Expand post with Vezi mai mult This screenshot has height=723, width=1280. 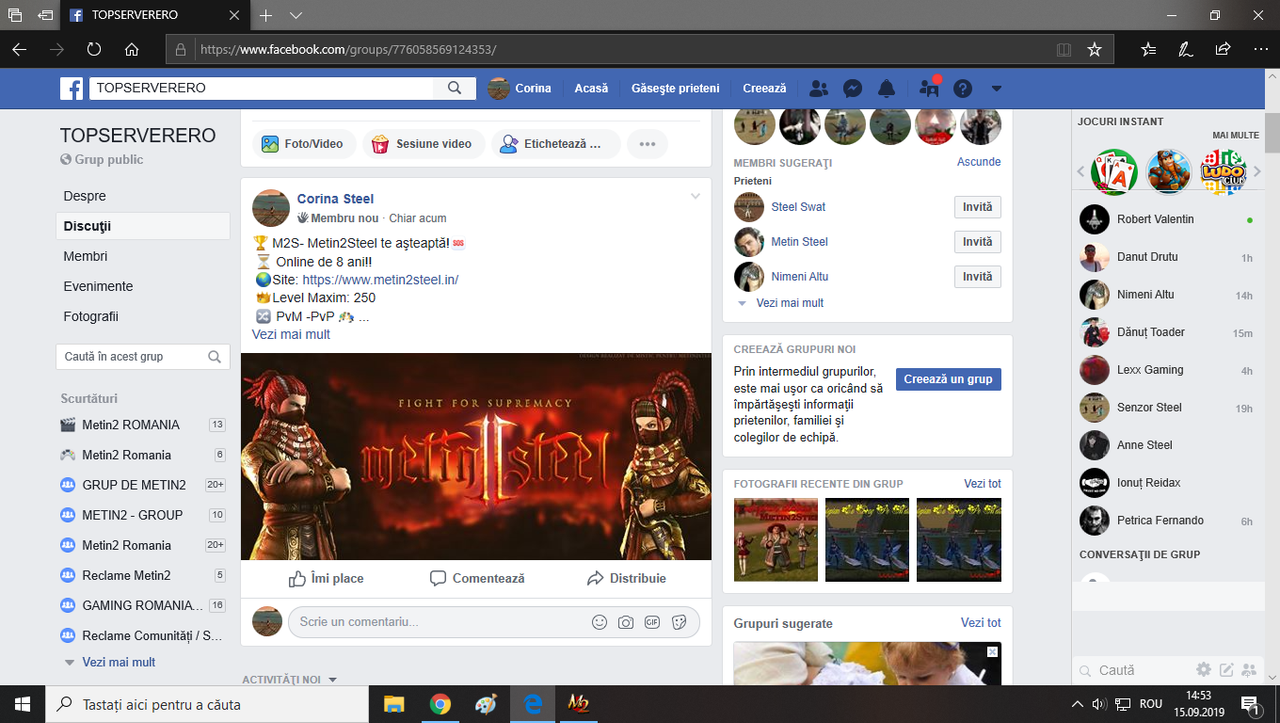pos(291,334)
